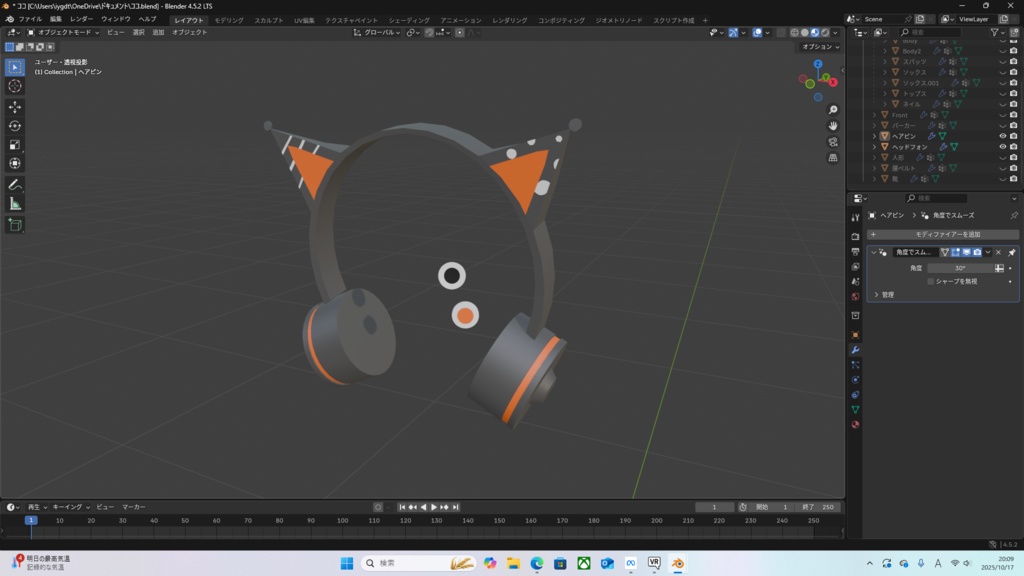Pin the properties editor context
Viewport: 1024px width, 576px height.
(x=1014, y=215)
